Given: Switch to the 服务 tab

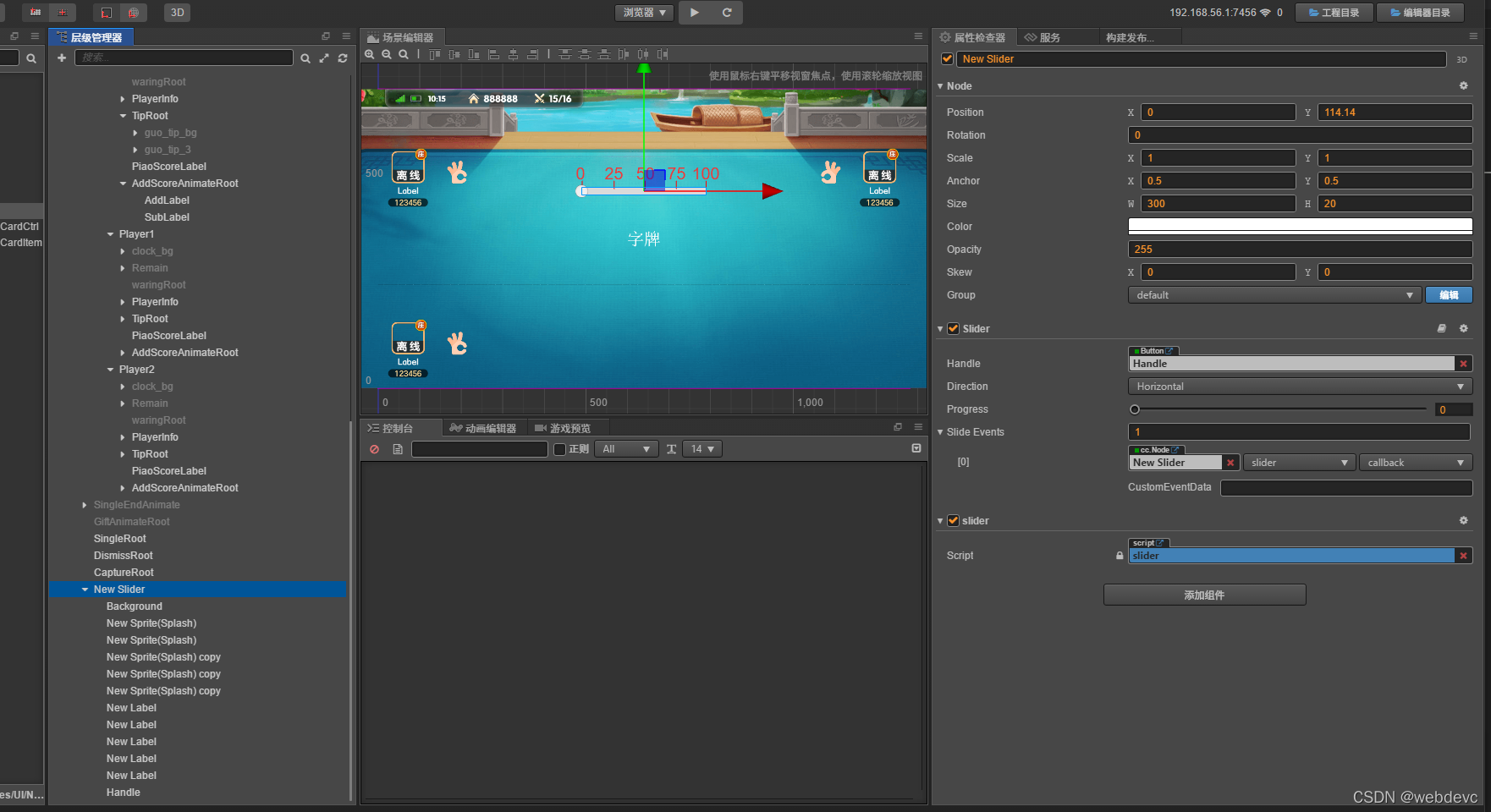Looking at the screenshot, I should click(x=1058, y=36).
